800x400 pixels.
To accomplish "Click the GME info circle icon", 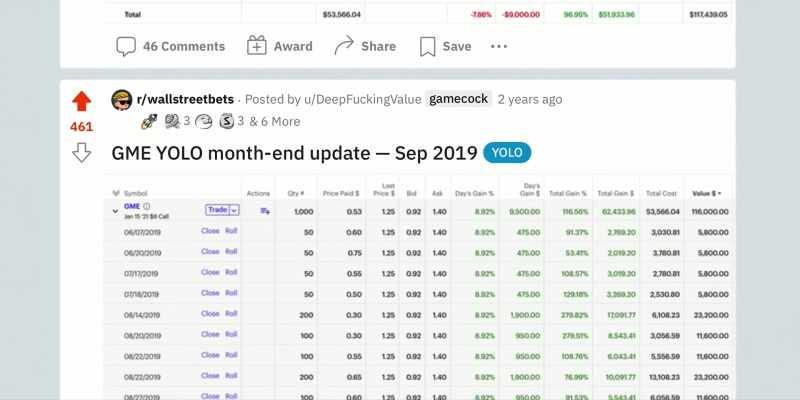I will (x=147, y=206).
